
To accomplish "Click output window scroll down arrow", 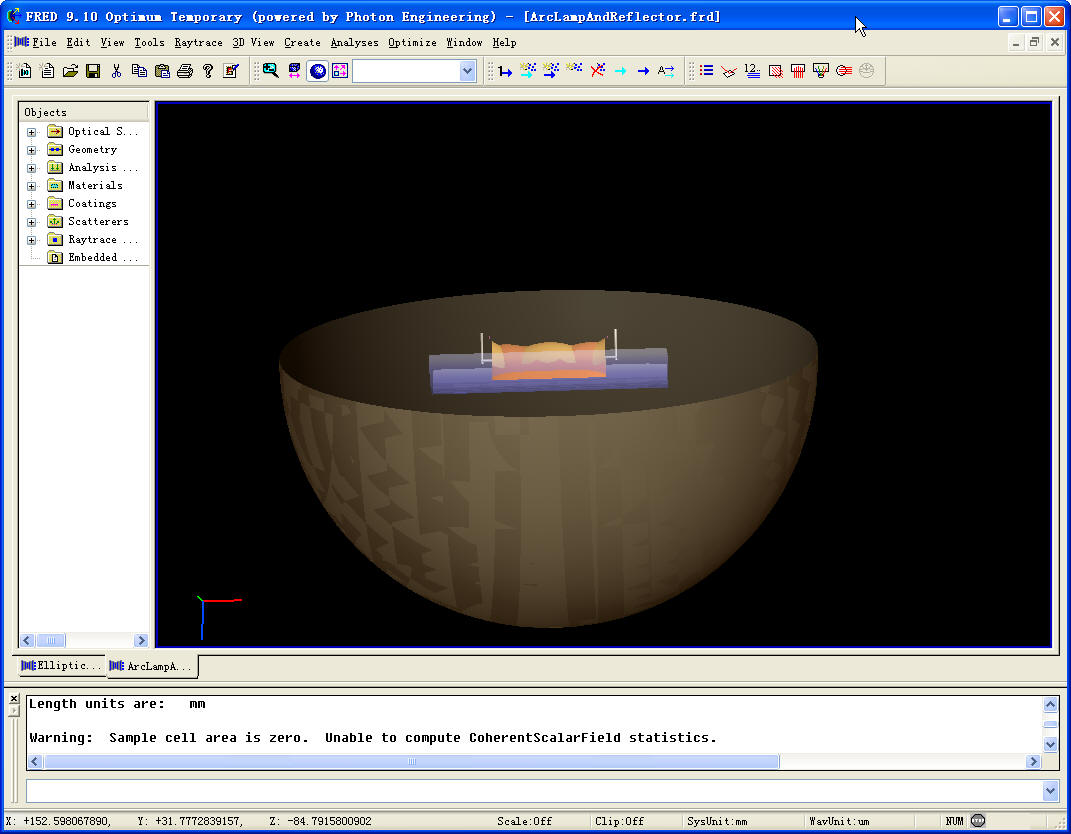I will coord(1051,745).
